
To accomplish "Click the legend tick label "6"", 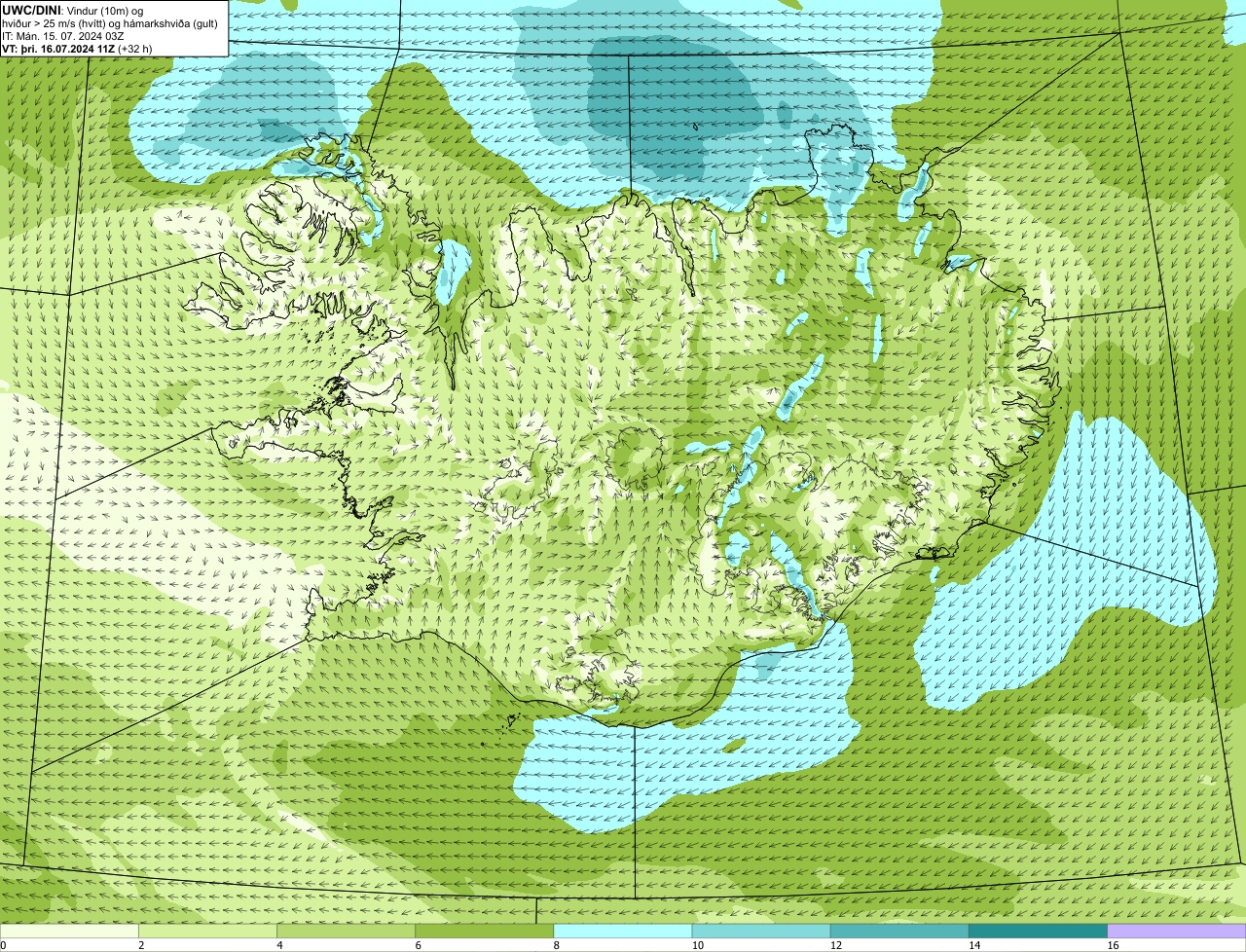I will click(419, 945).
